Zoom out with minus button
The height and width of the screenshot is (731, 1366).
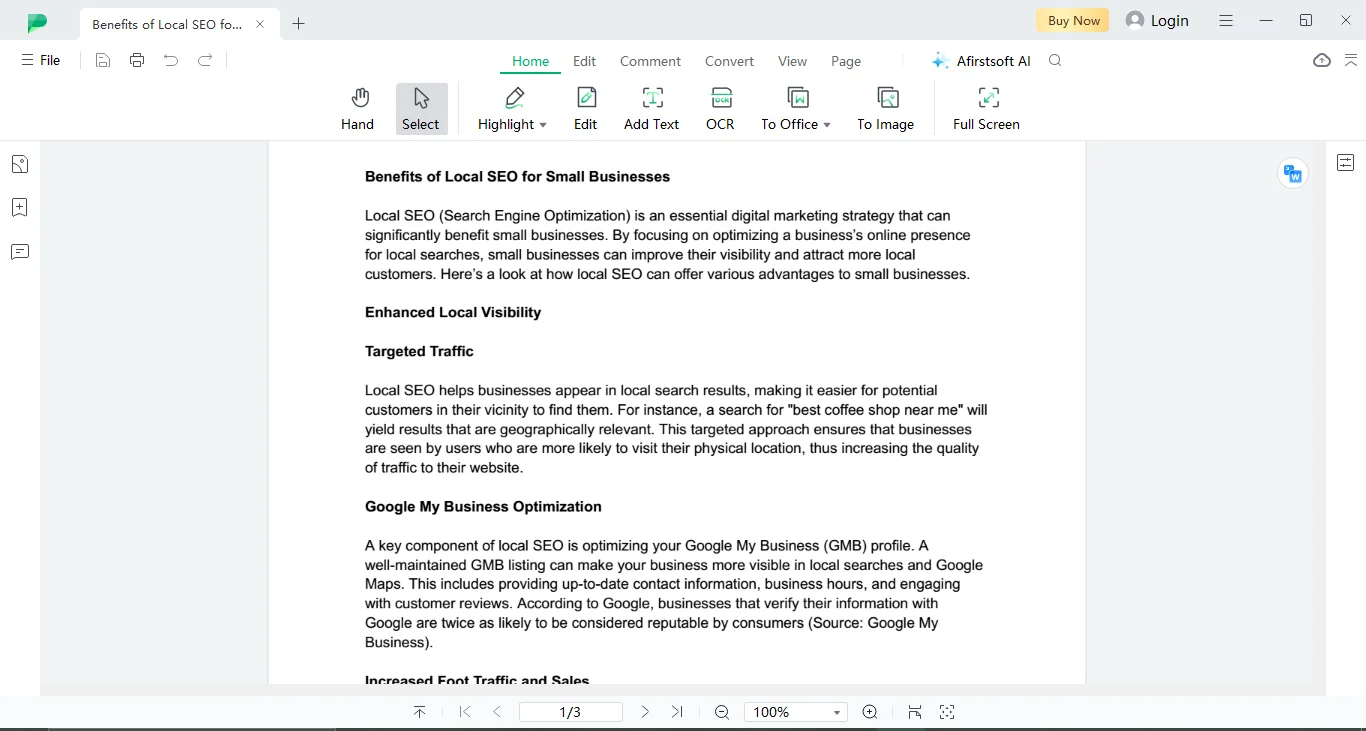pos(722,712)
